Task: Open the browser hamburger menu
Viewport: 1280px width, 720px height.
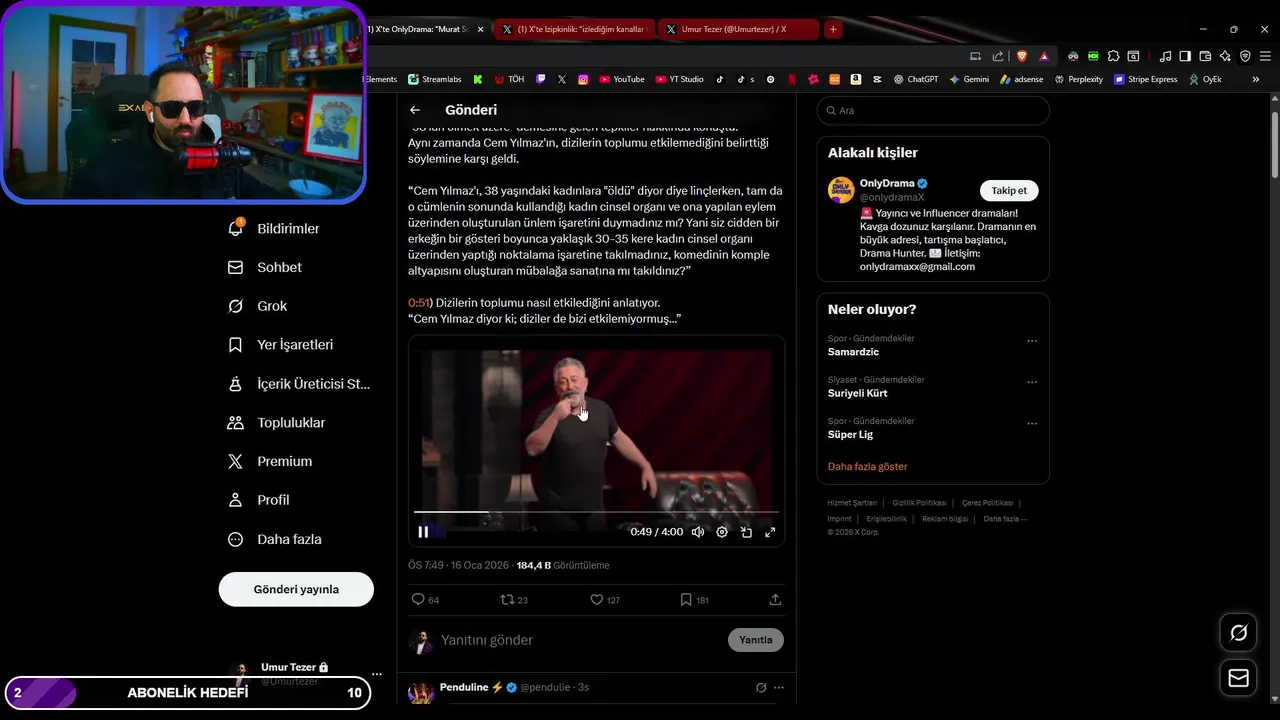Action: point(1265,56)
